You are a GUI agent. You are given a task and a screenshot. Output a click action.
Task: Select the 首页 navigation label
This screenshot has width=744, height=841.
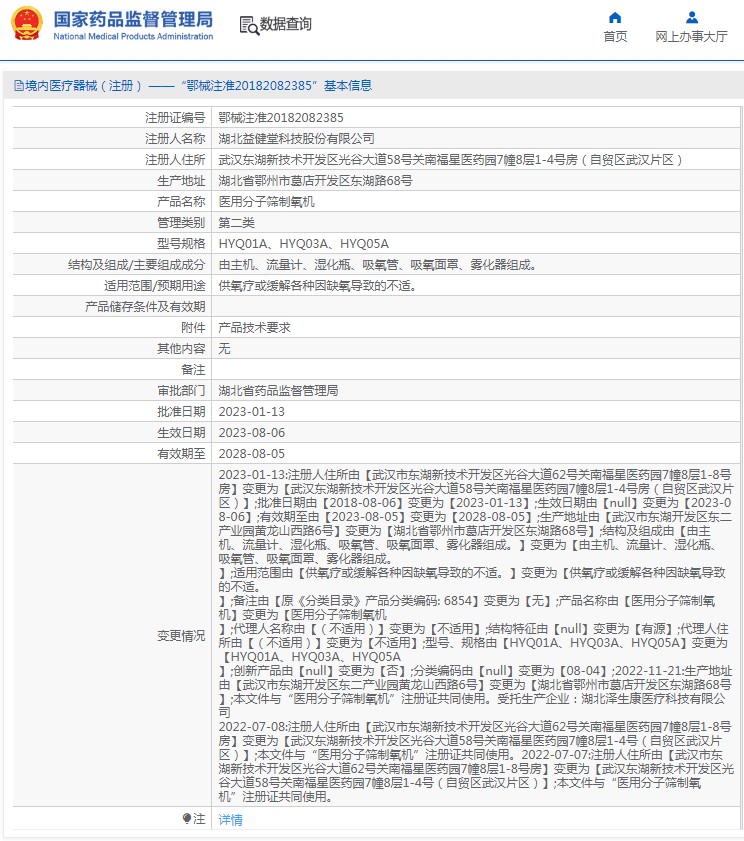click(x=615, y=36)
